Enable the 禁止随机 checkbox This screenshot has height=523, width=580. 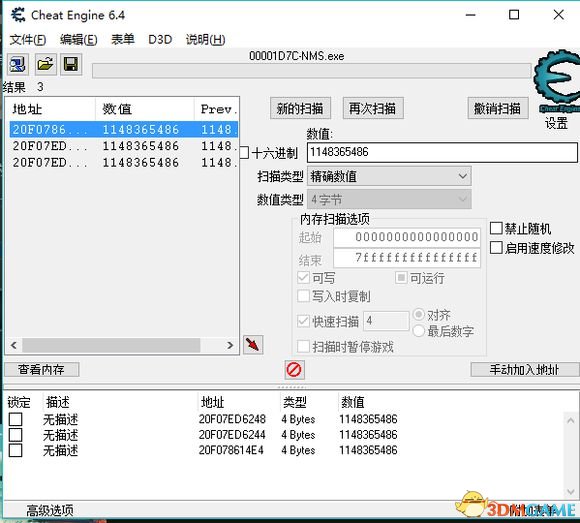496,229
